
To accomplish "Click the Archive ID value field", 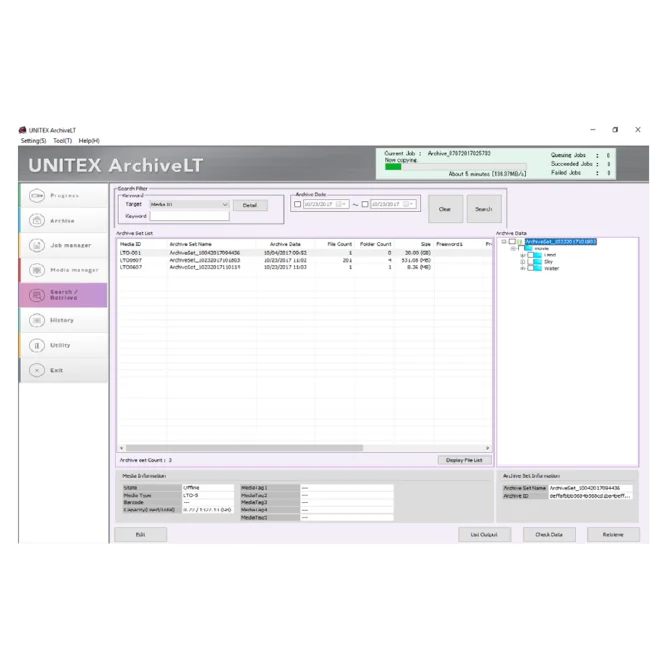I will point(591,496).
